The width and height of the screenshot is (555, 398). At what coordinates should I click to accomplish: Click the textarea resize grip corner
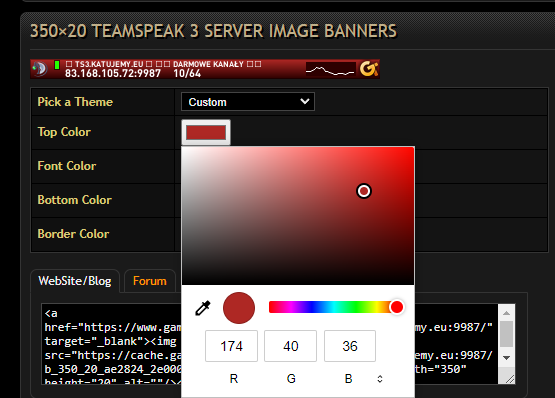pyautogui.click(x=510, y=379)
